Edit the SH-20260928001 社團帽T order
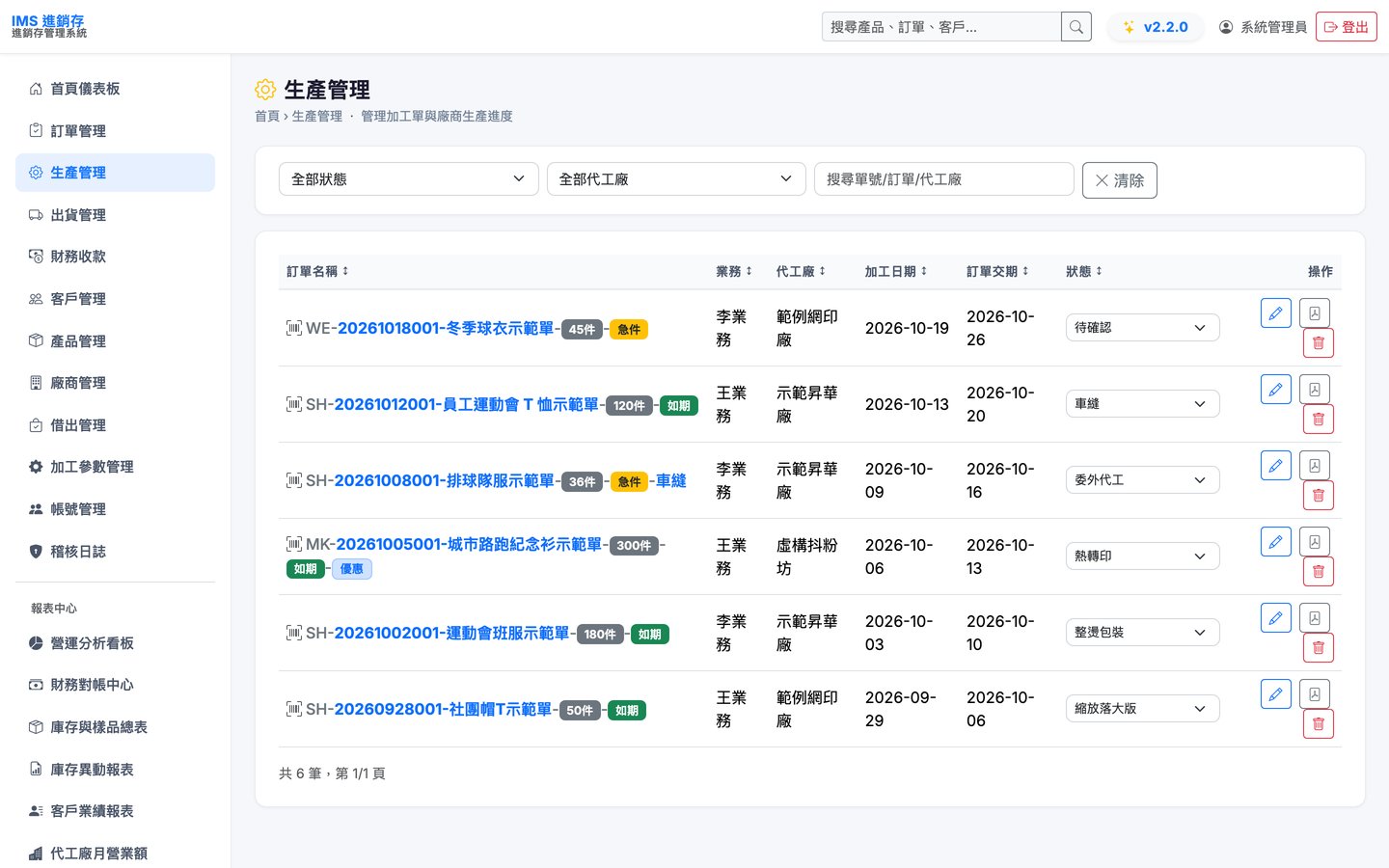1389x868 pixels. [x=1276, y=694]
